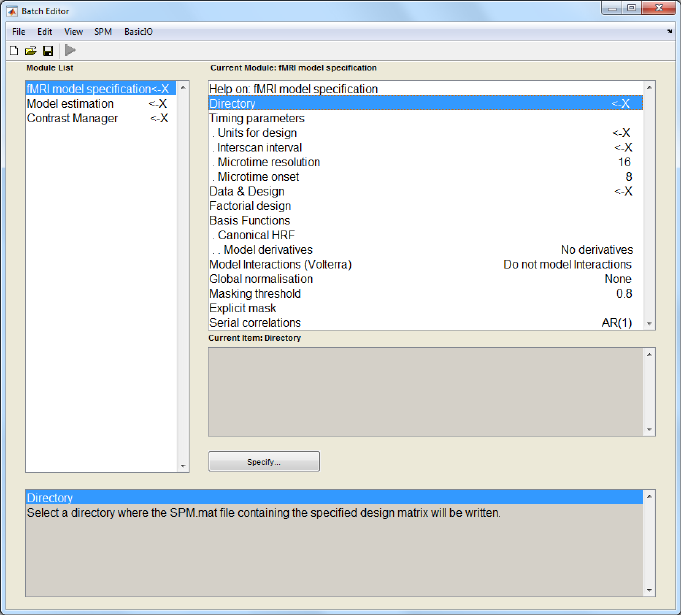Select the Basis Functions row
681x615 pixels.
pos(426,221)
